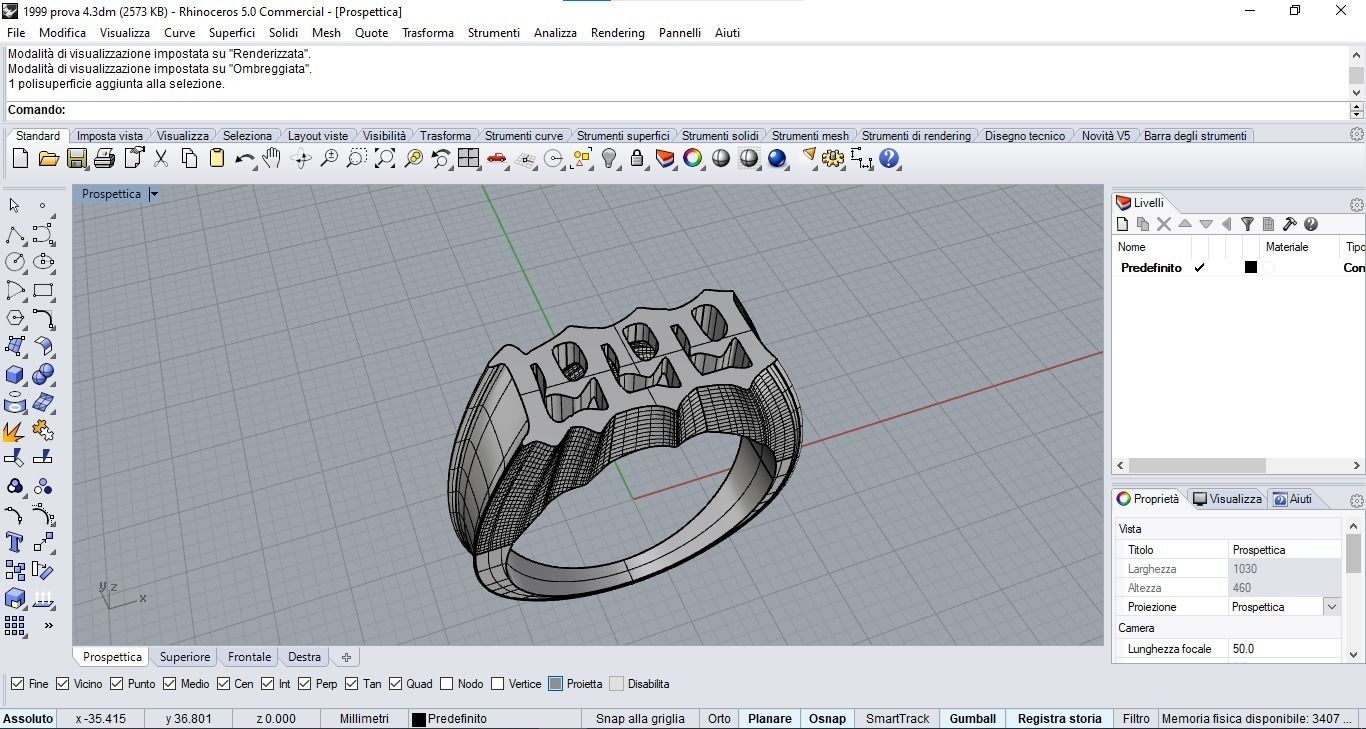Click the Explode icon in the sidebar

pyautogui.click(x=14, y=431)
